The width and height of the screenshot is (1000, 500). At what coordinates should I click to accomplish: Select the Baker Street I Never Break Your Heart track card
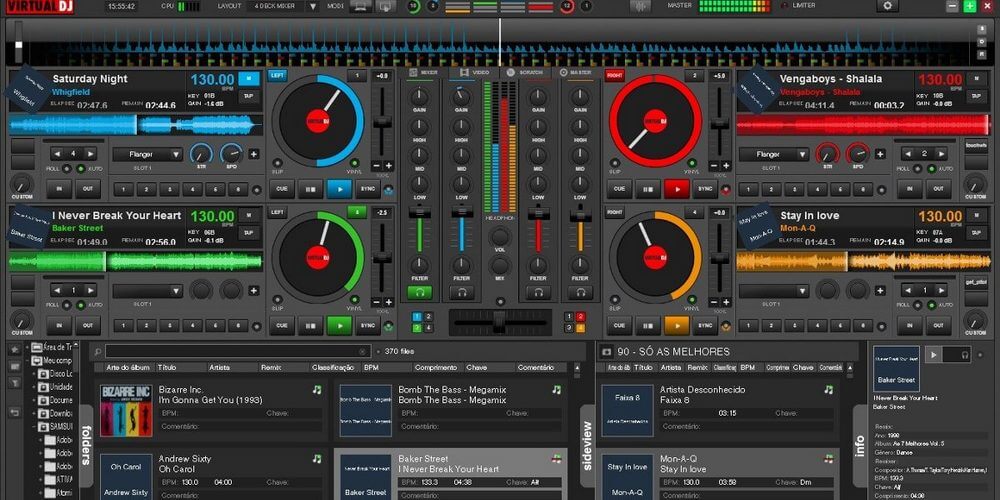pyautogui.click(x=450, y=474)
